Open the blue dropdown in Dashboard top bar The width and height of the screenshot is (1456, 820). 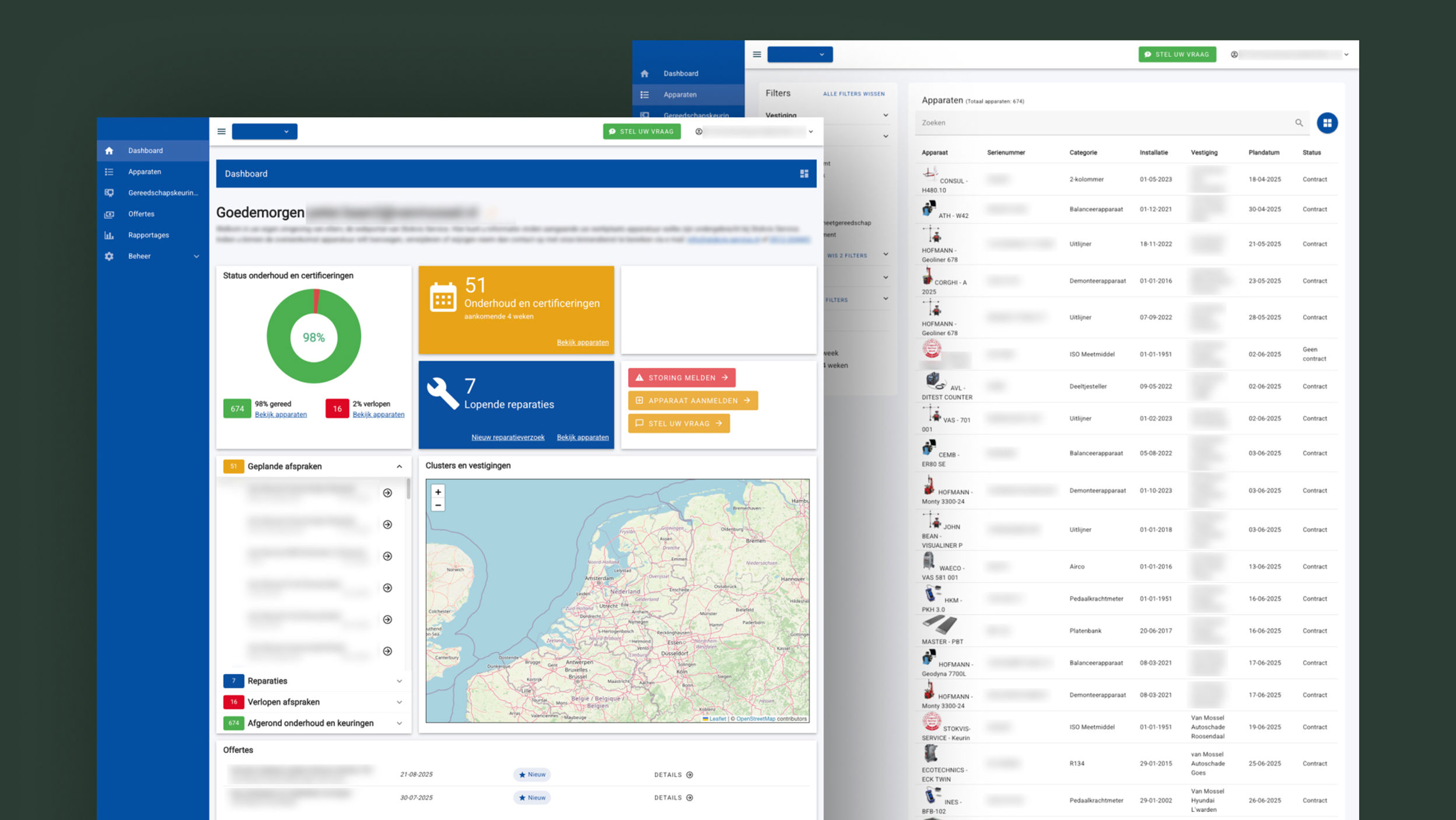pos(265,131)
